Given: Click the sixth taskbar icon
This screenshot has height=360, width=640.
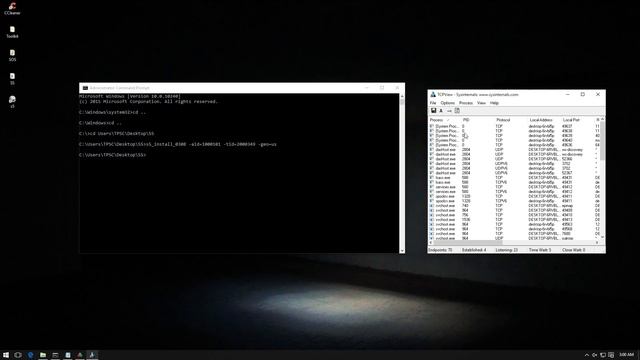Looking at the screenshot, I should point(68,355).
